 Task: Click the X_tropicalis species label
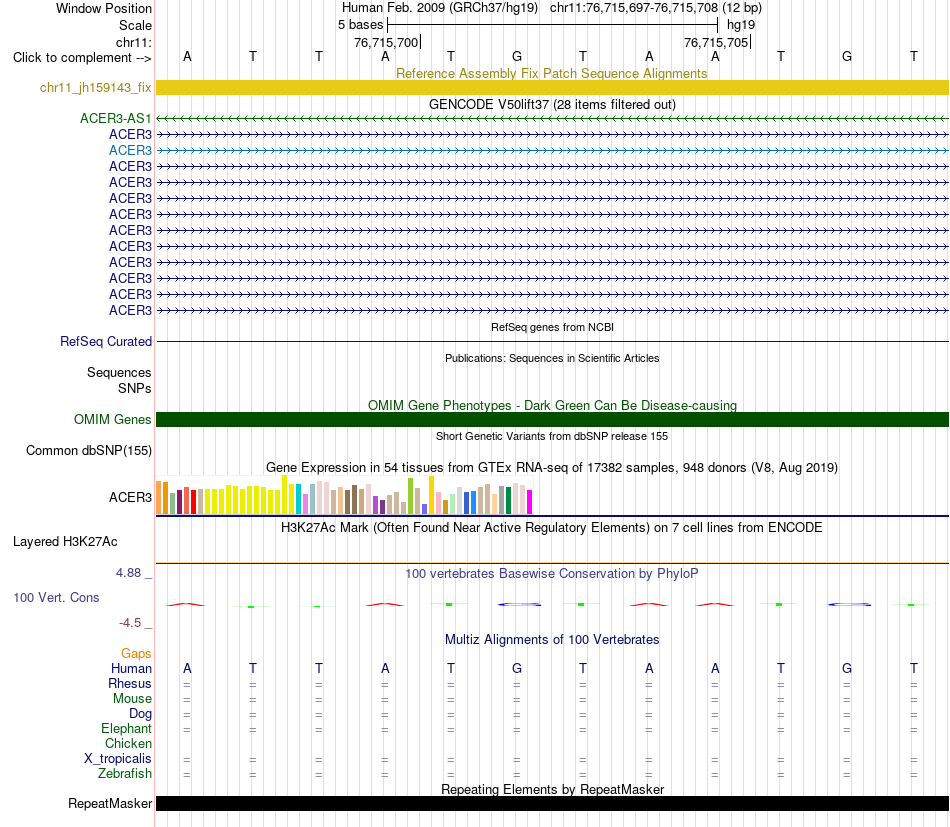pos(118,759)
